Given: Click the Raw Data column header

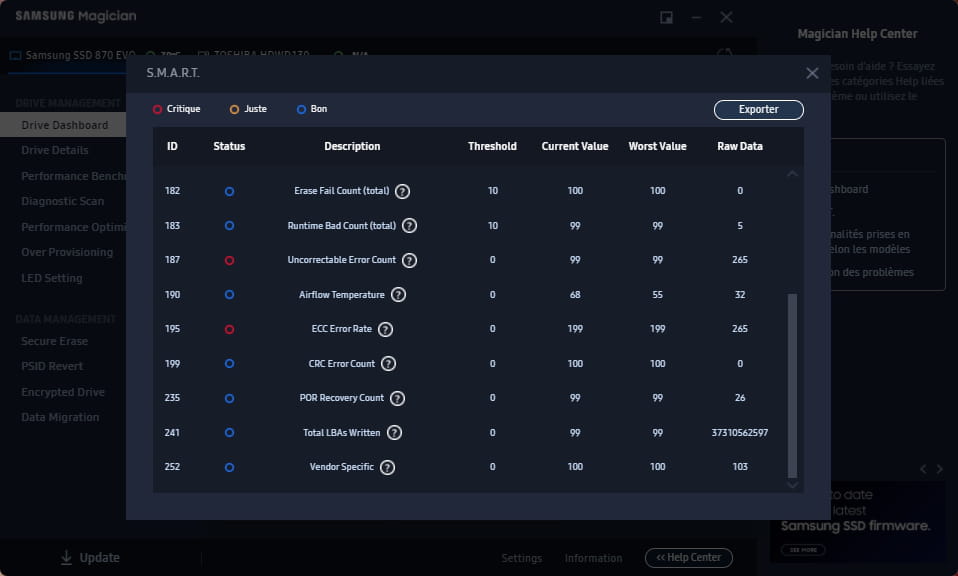Looking at the screenshot, I should (x=740, y=147).
